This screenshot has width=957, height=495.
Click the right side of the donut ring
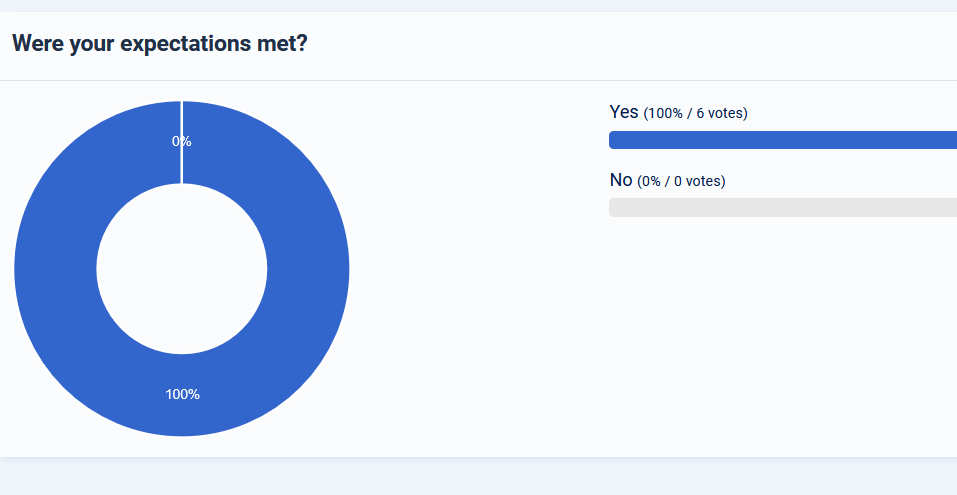pyautogui.click(x=308, y=268)
